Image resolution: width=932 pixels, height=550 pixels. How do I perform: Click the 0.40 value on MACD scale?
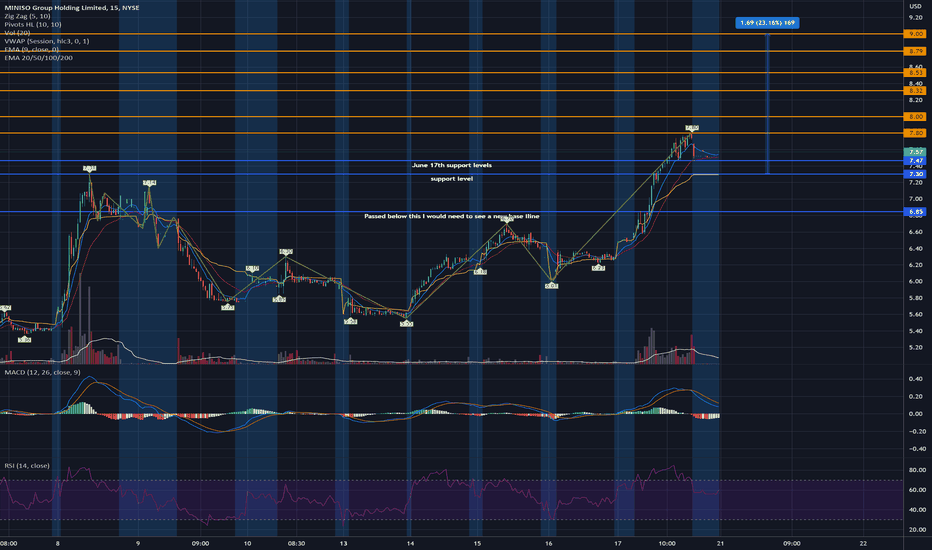click(915, 379)
